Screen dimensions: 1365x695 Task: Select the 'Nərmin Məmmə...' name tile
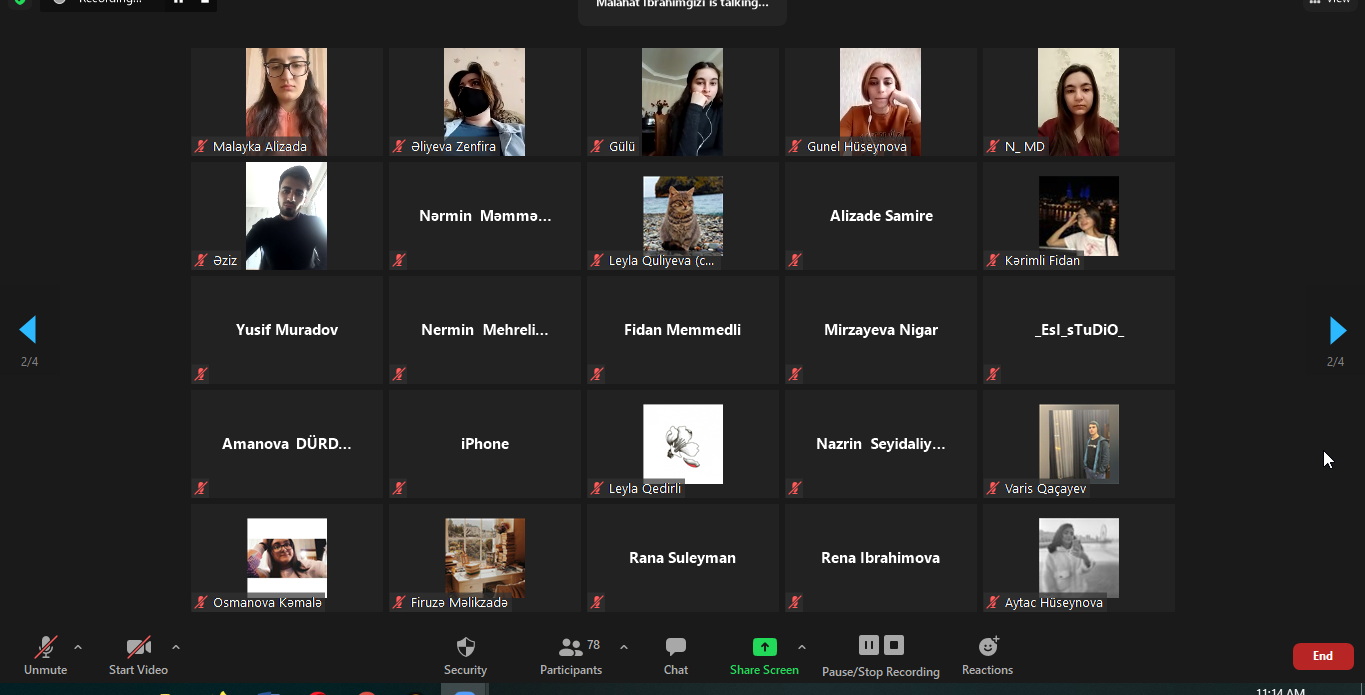click(485, 216)
